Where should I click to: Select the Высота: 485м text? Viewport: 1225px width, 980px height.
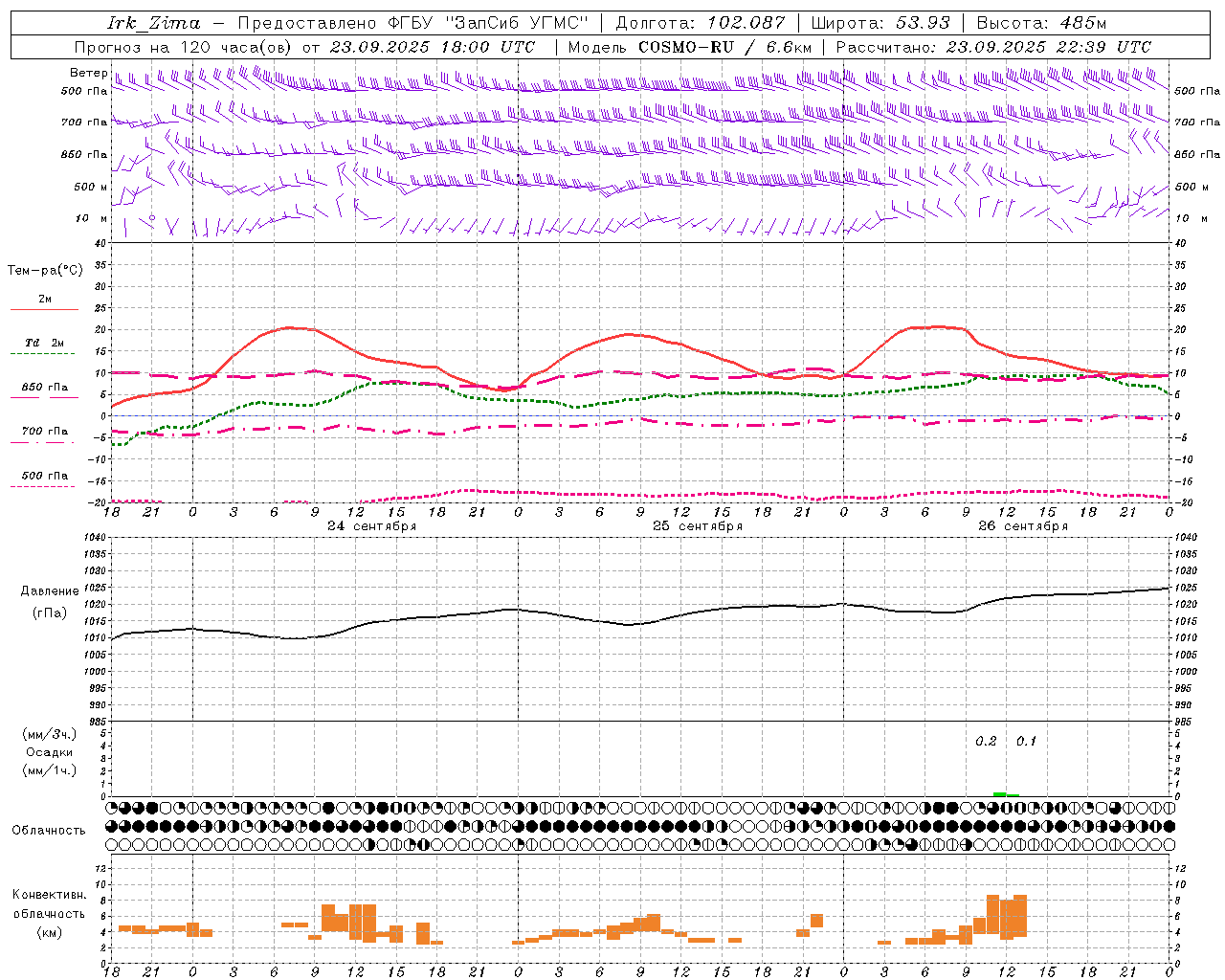tap(1041, 23)
